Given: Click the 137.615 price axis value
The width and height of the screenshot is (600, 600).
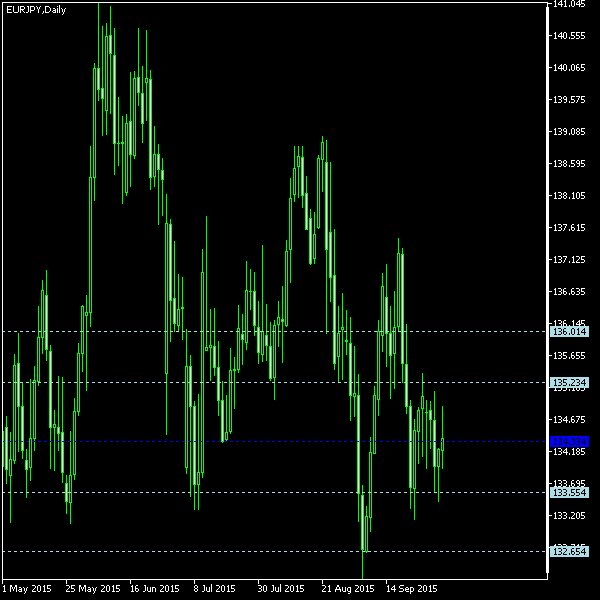Looking at the screenshot, I should pos(569,228).
